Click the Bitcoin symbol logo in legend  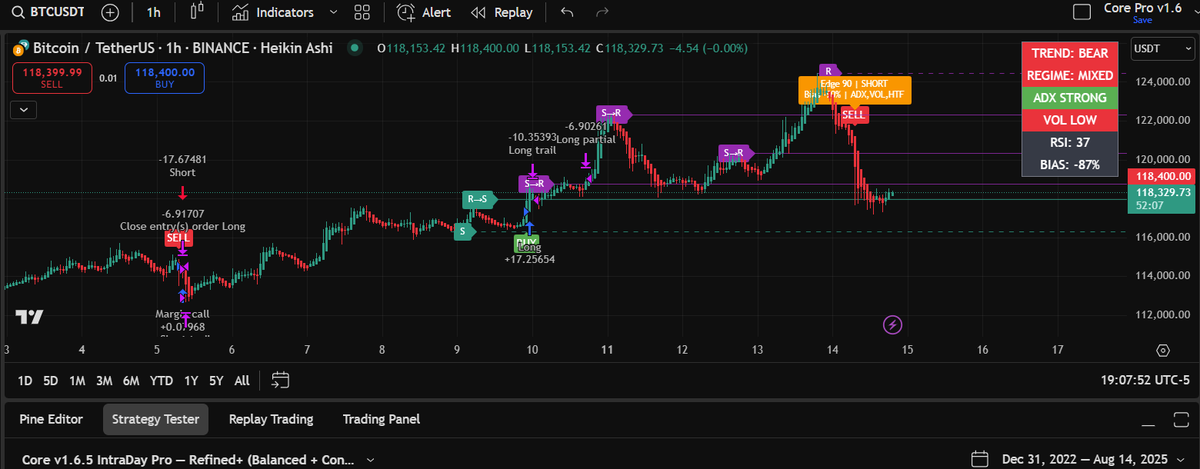20,48
